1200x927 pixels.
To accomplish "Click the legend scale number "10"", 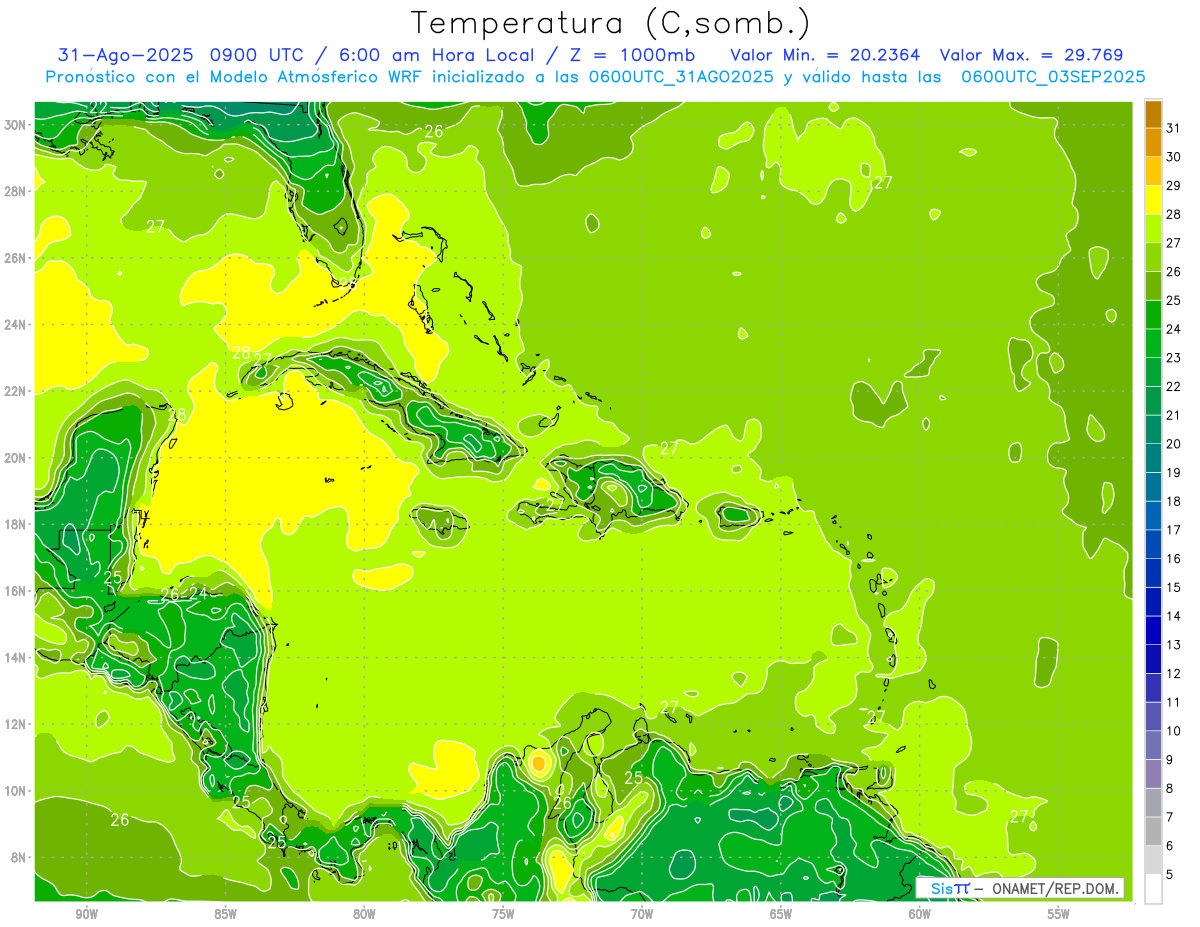I will tap(1174, 731).
